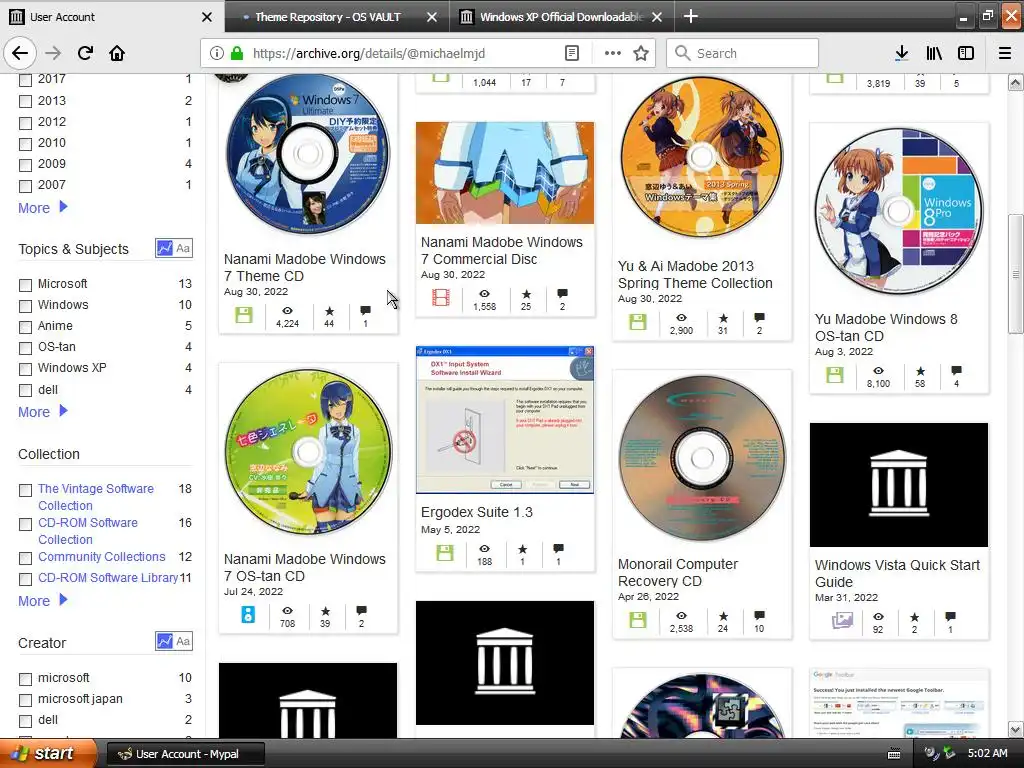The image size is (1024, 768).
Task: Open CD-ROM Software Collection link
Action: [88, 531]
